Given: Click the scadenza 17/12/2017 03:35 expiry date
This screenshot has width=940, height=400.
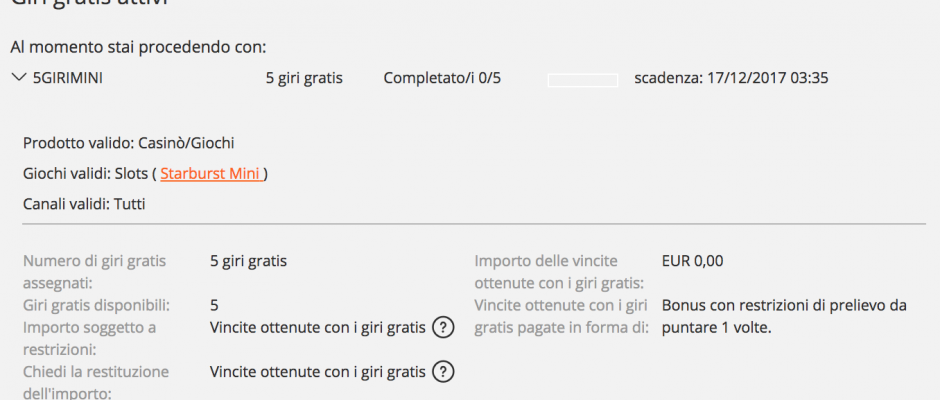Looking at the screenshot, I should tap(731, 78).
